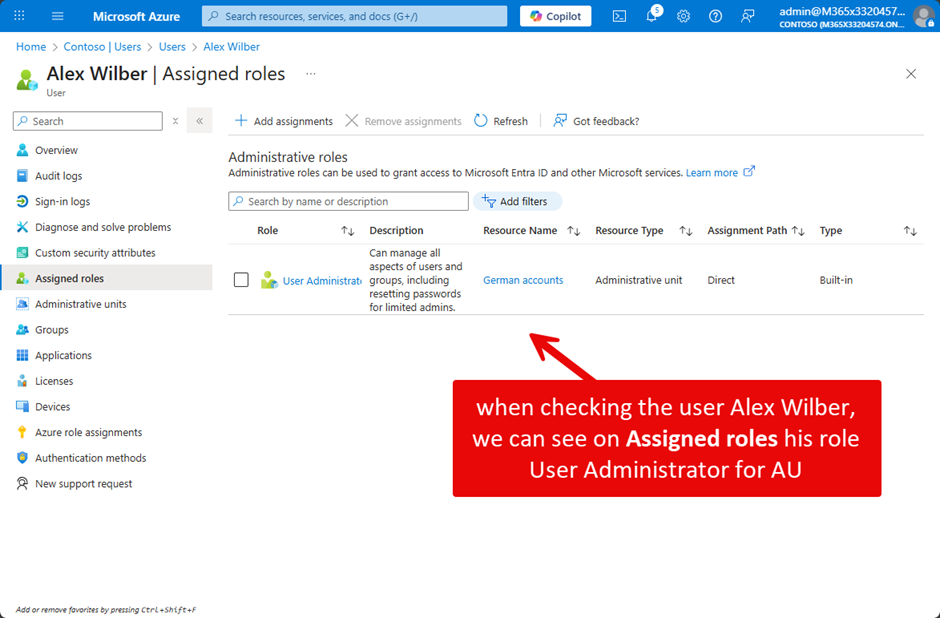Click the Direct assignment path cell
Viewport: 940px width, 618px height.
[x=721, y=280]
